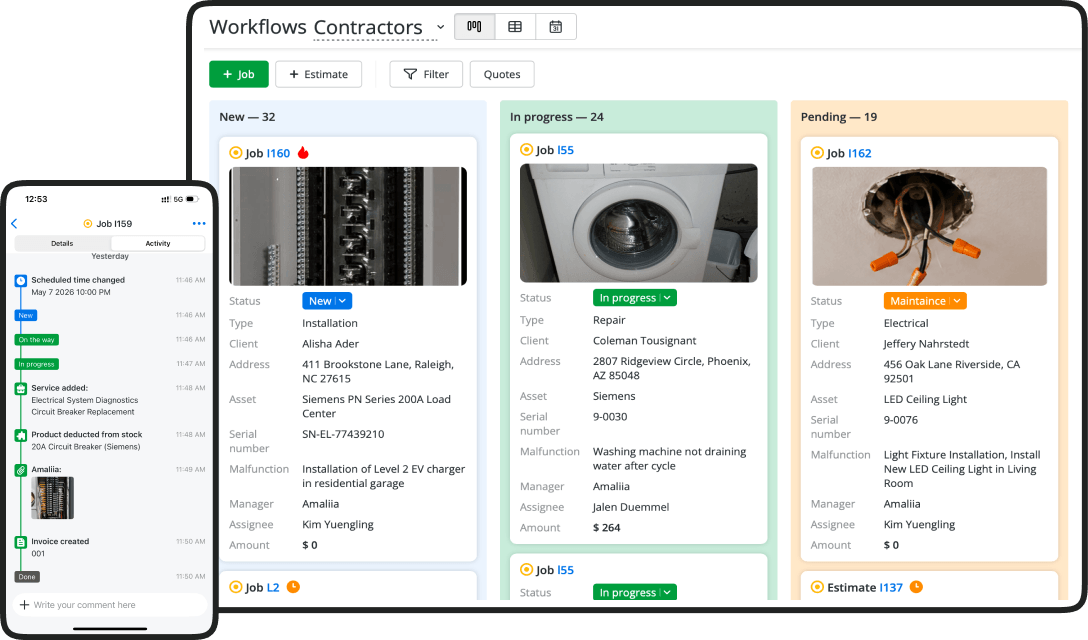Open the Workflows Contractors dropdown arrow
1088x640 pixels.
click(x=440, y=27)
